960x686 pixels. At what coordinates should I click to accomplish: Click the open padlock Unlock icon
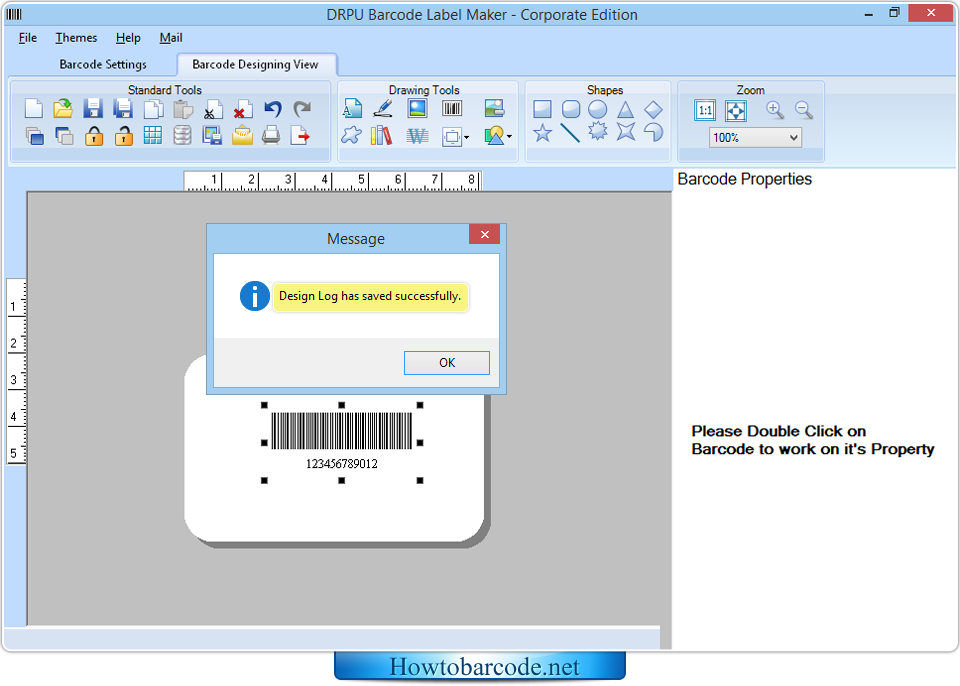pos(124,135)
